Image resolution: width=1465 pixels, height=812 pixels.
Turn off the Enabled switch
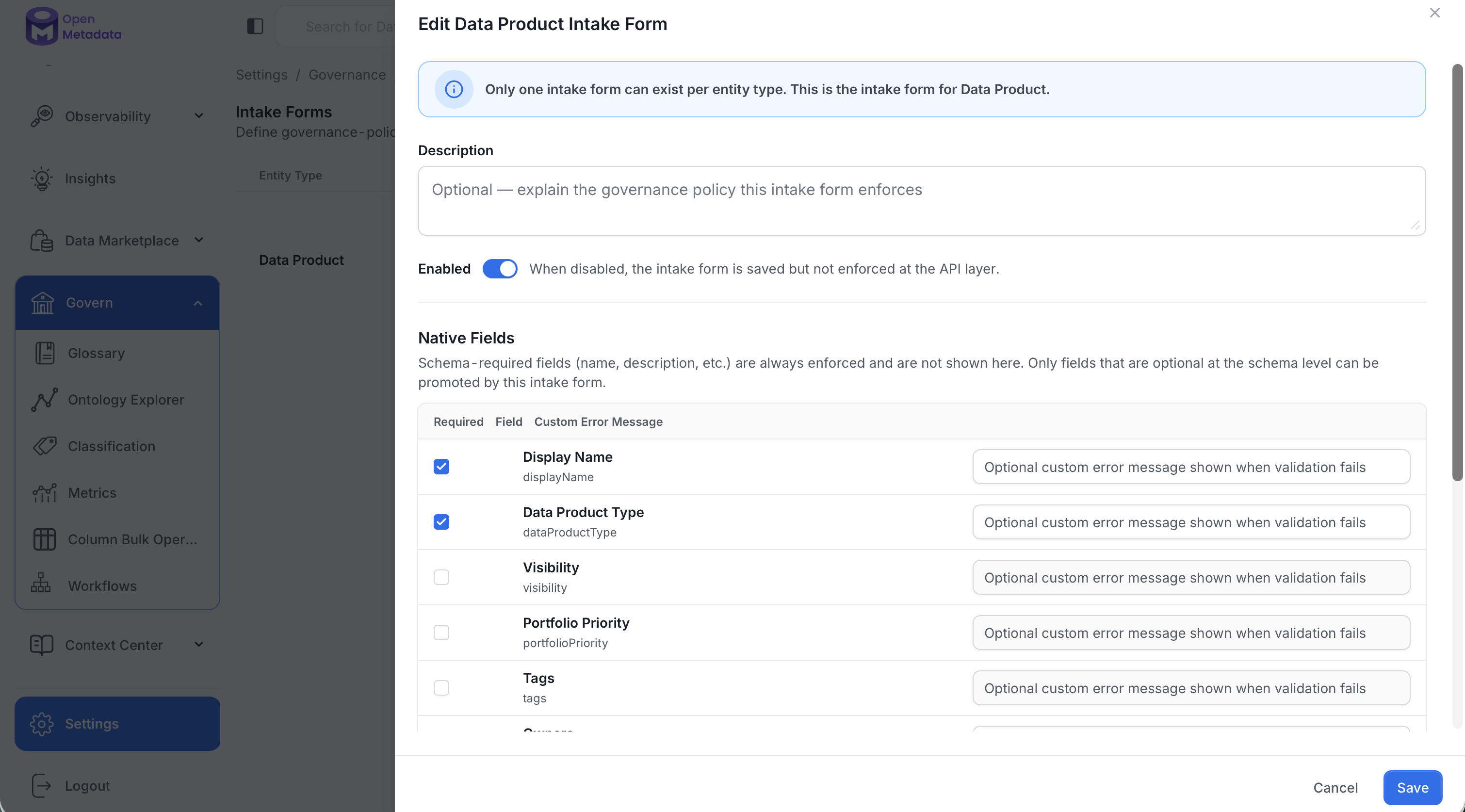pos(500,269)
